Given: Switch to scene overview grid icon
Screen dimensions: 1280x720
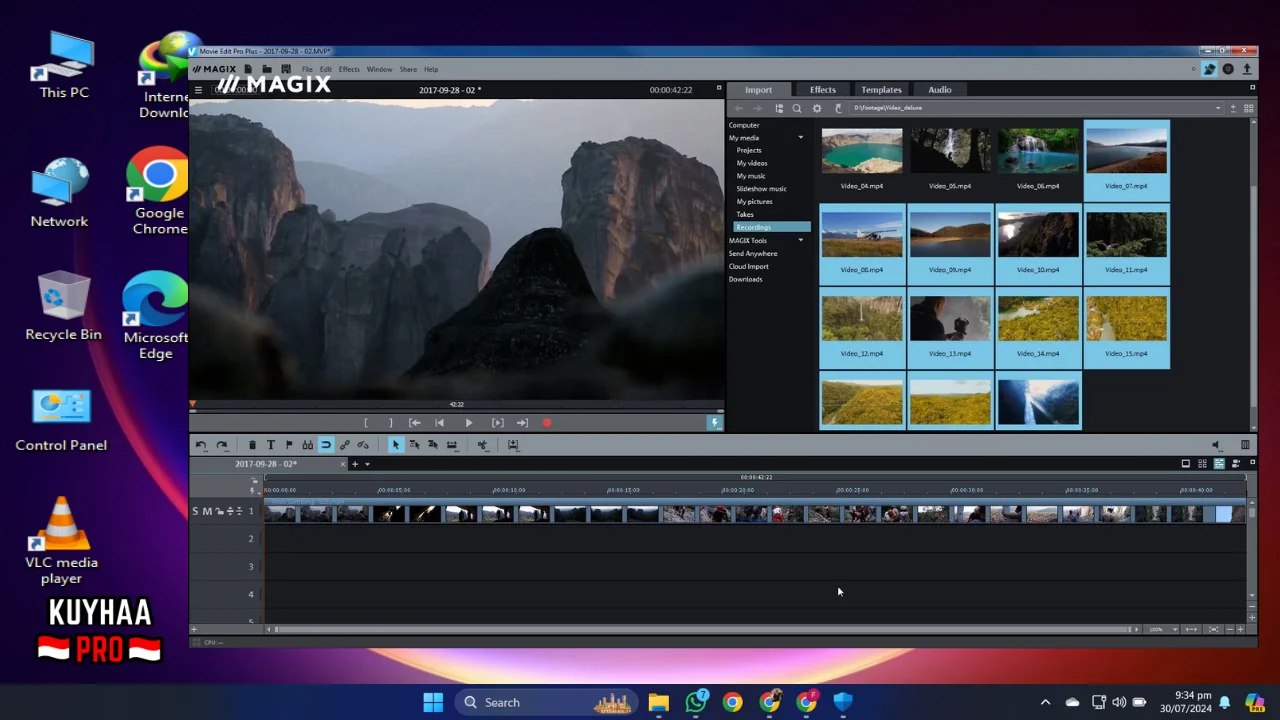Looking at the screenshot, I should pos(1203,464).
